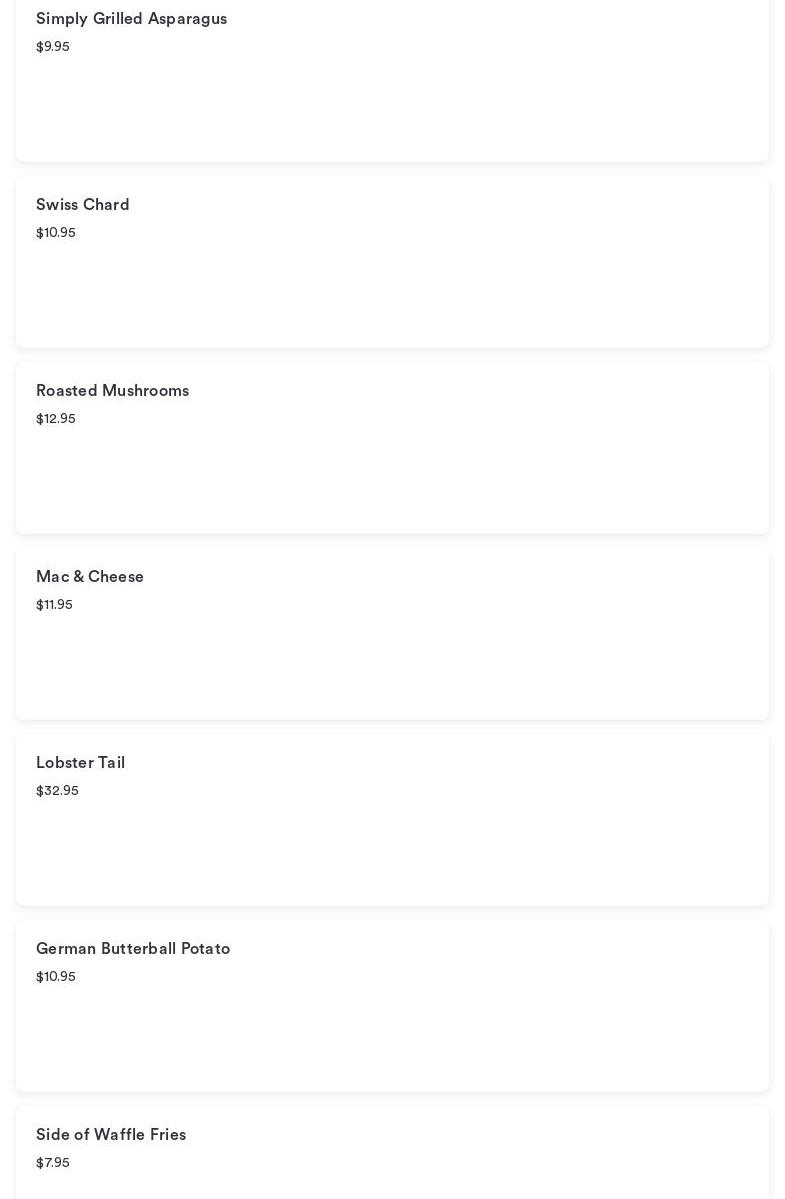Select the Lobster Tail item title
Viewport: 785px width, 1199px height.
pyautogui.click(x=81, y=763)
